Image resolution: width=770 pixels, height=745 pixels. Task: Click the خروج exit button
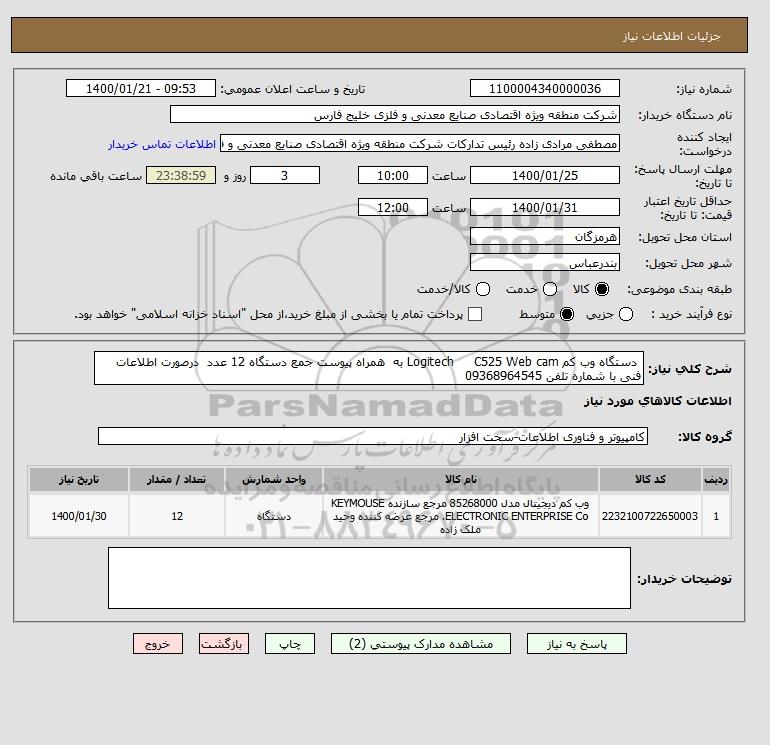tap(158, 644)
